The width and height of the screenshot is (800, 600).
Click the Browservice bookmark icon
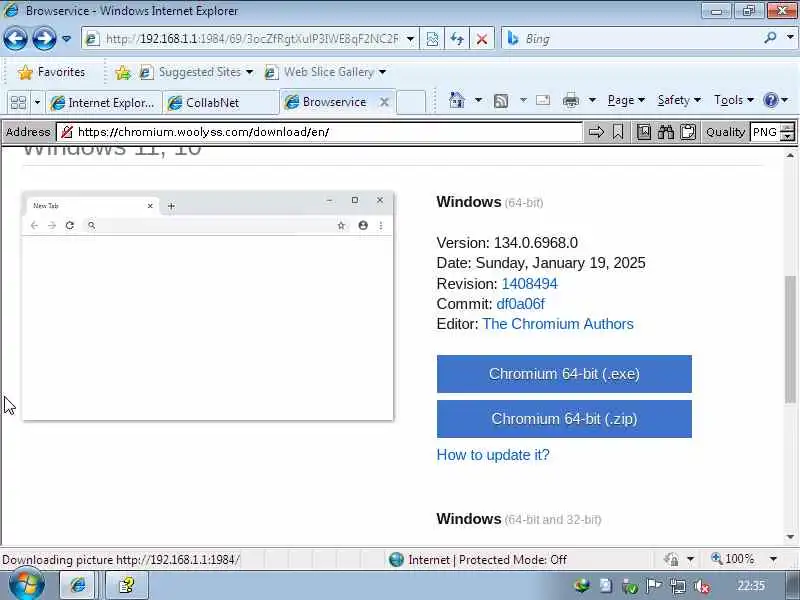(x=618, y=132)
